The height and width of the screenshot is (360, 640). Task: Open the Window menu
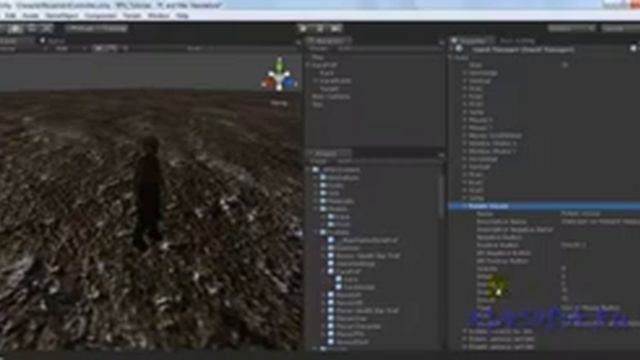click(x=158, y=16)
